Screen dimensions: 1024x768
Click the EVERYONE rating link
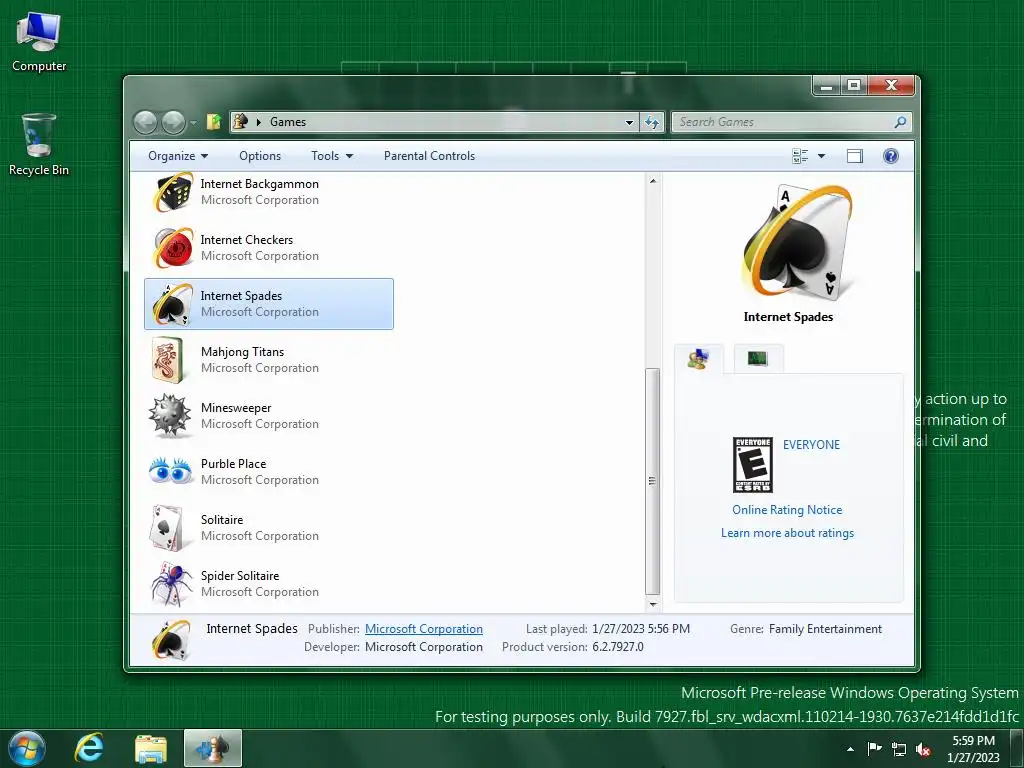pyautogui.click(x=811, y=445)
